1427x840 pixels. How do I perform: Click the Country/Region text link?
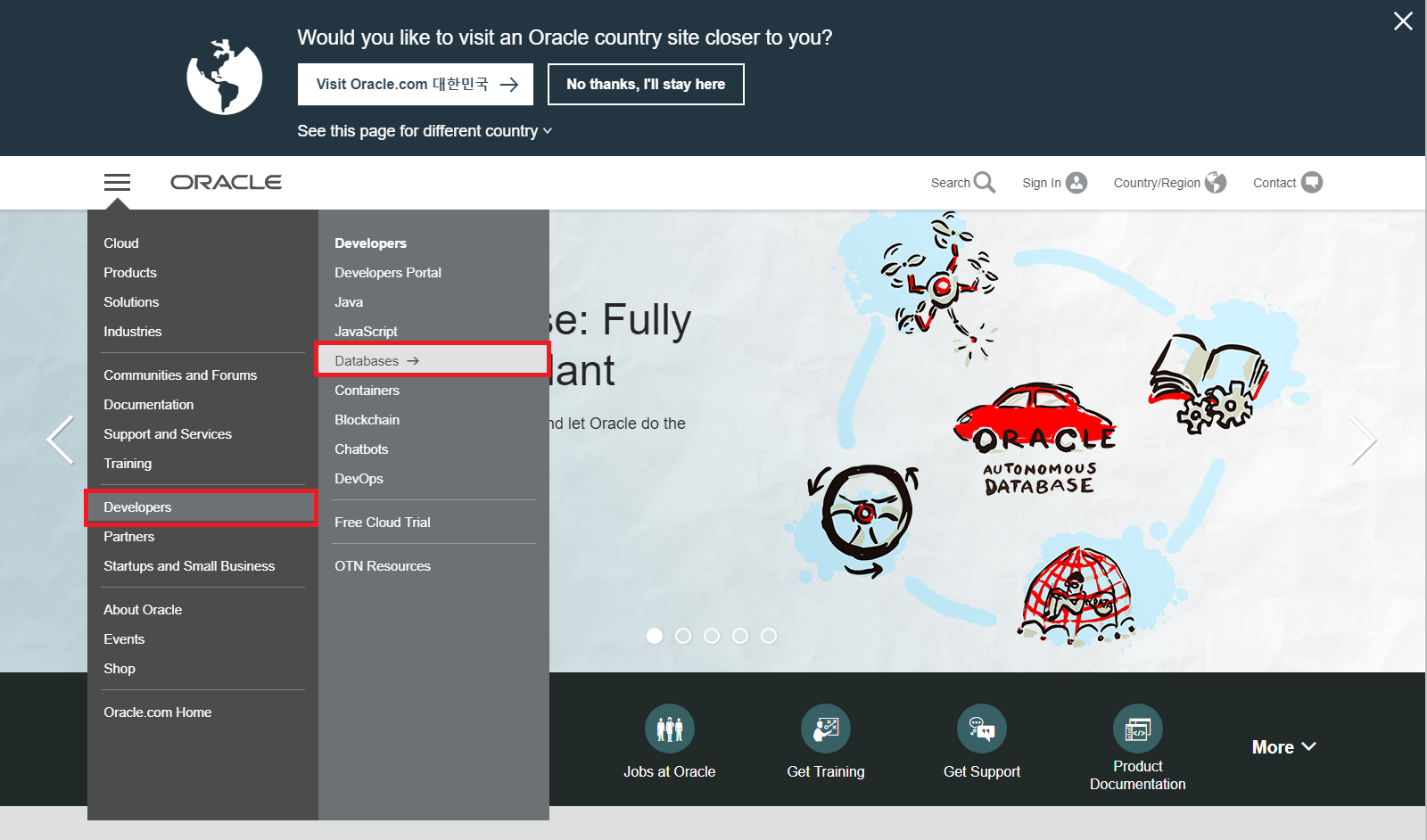point(1157,183)
